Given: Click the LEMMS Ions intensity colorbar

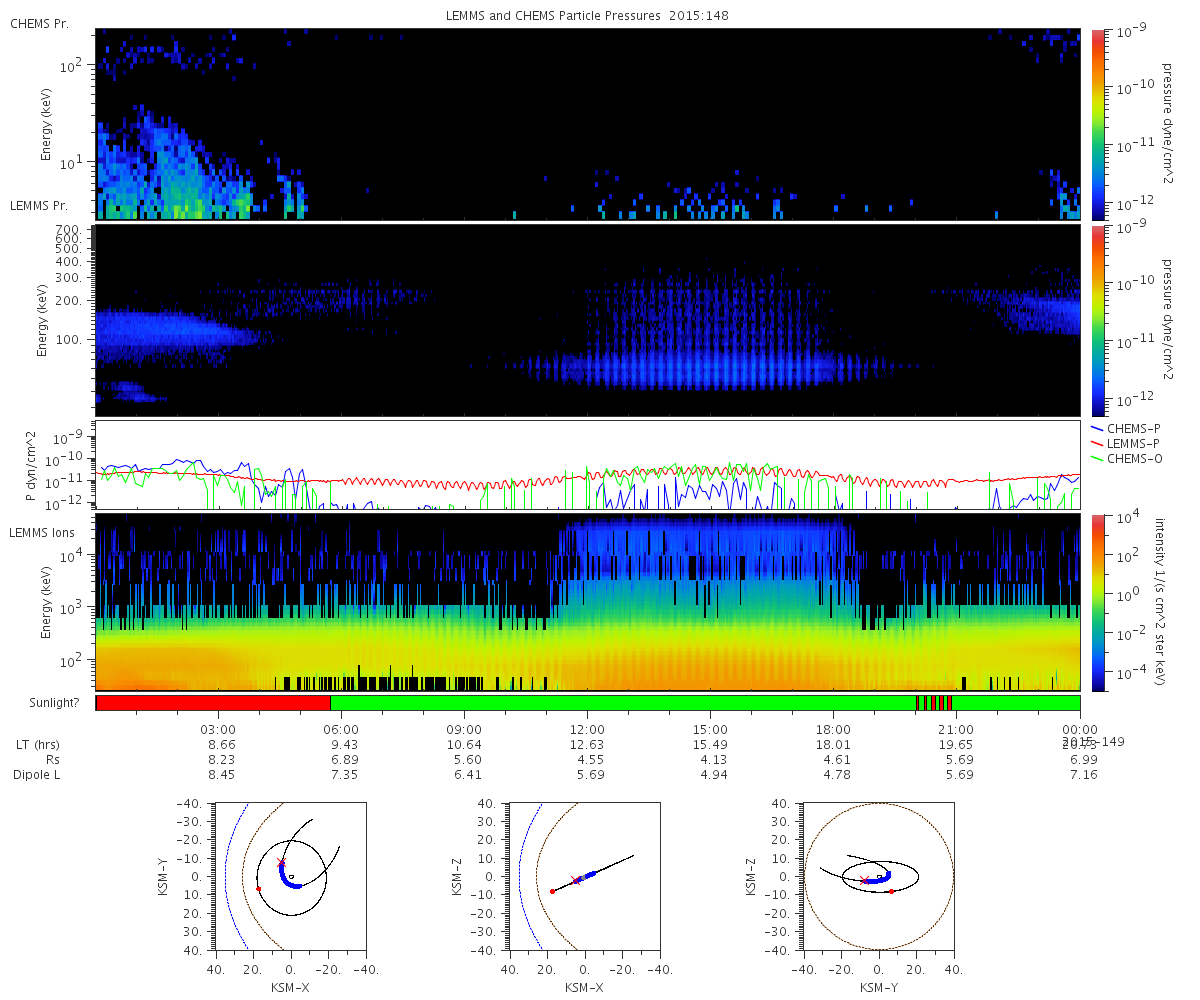Looking at the screenshot, I should (x=1097, y=602).
